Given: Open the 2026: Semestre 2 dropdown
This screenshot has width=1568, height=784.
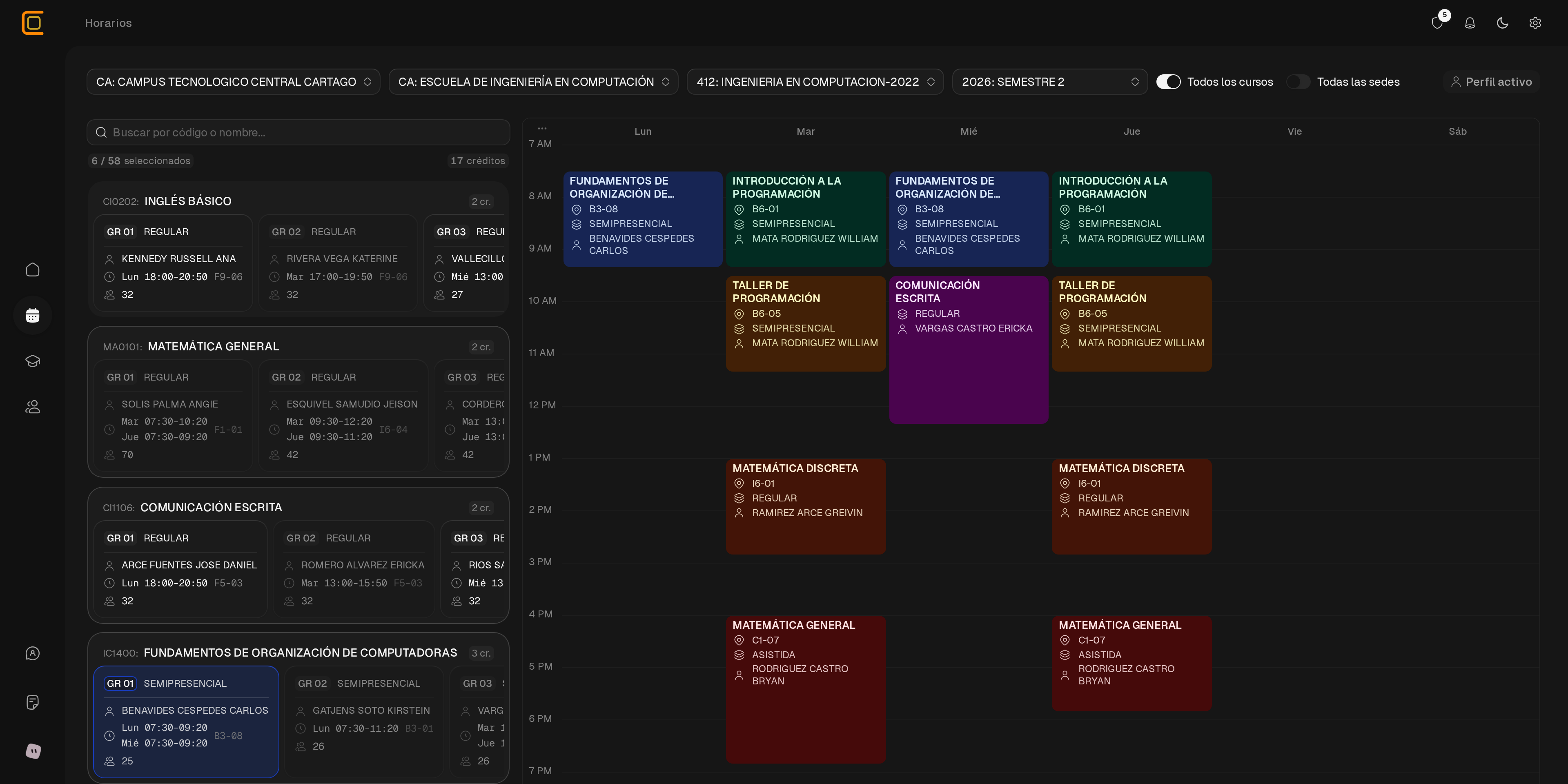Looking at the screenshot, I should tap(1049, 82).
